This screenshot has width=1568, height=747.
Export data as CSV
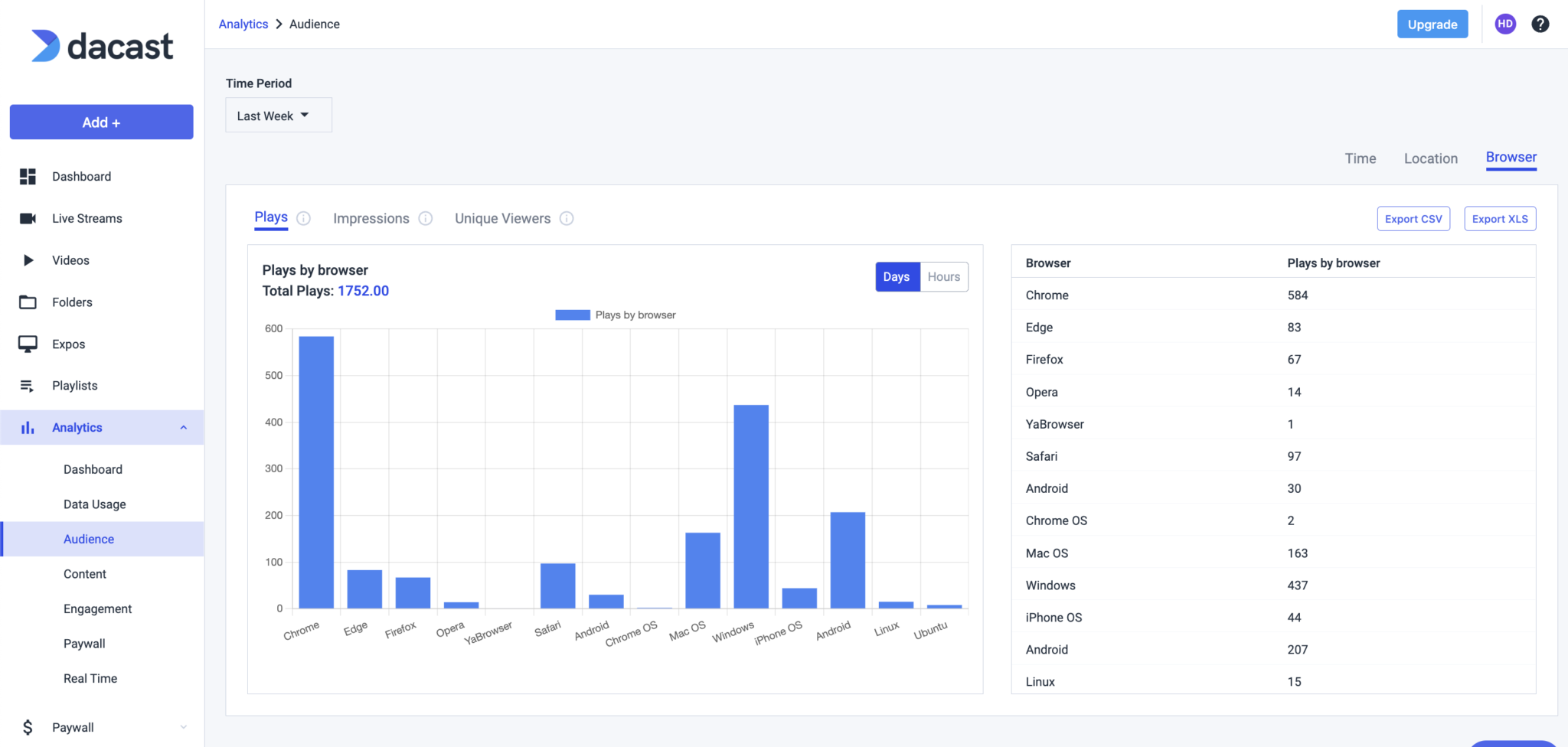point(1413,218)
